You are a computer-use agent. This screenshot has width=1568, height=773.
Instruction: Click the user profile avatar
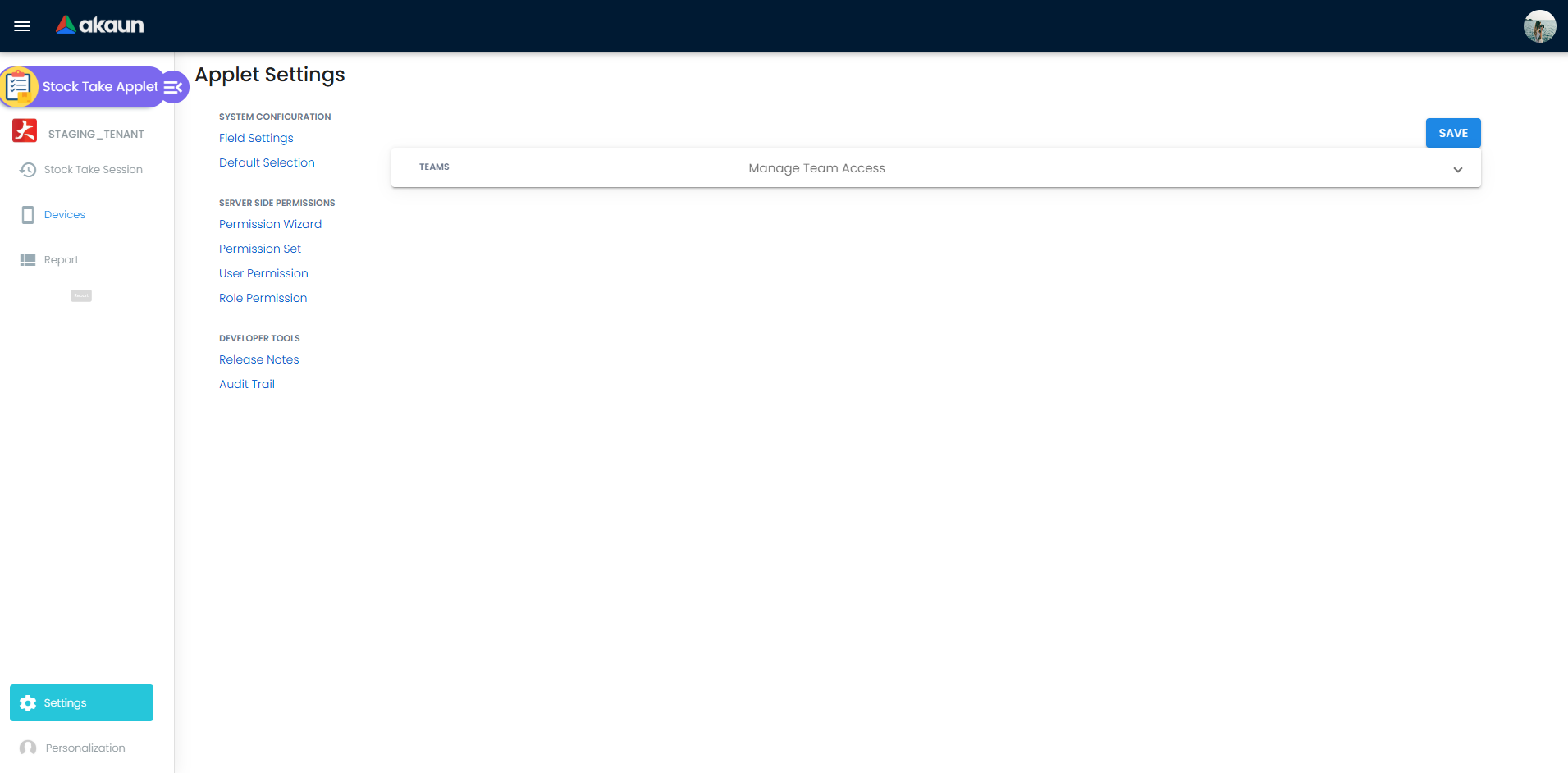[x=1539, y=25]
